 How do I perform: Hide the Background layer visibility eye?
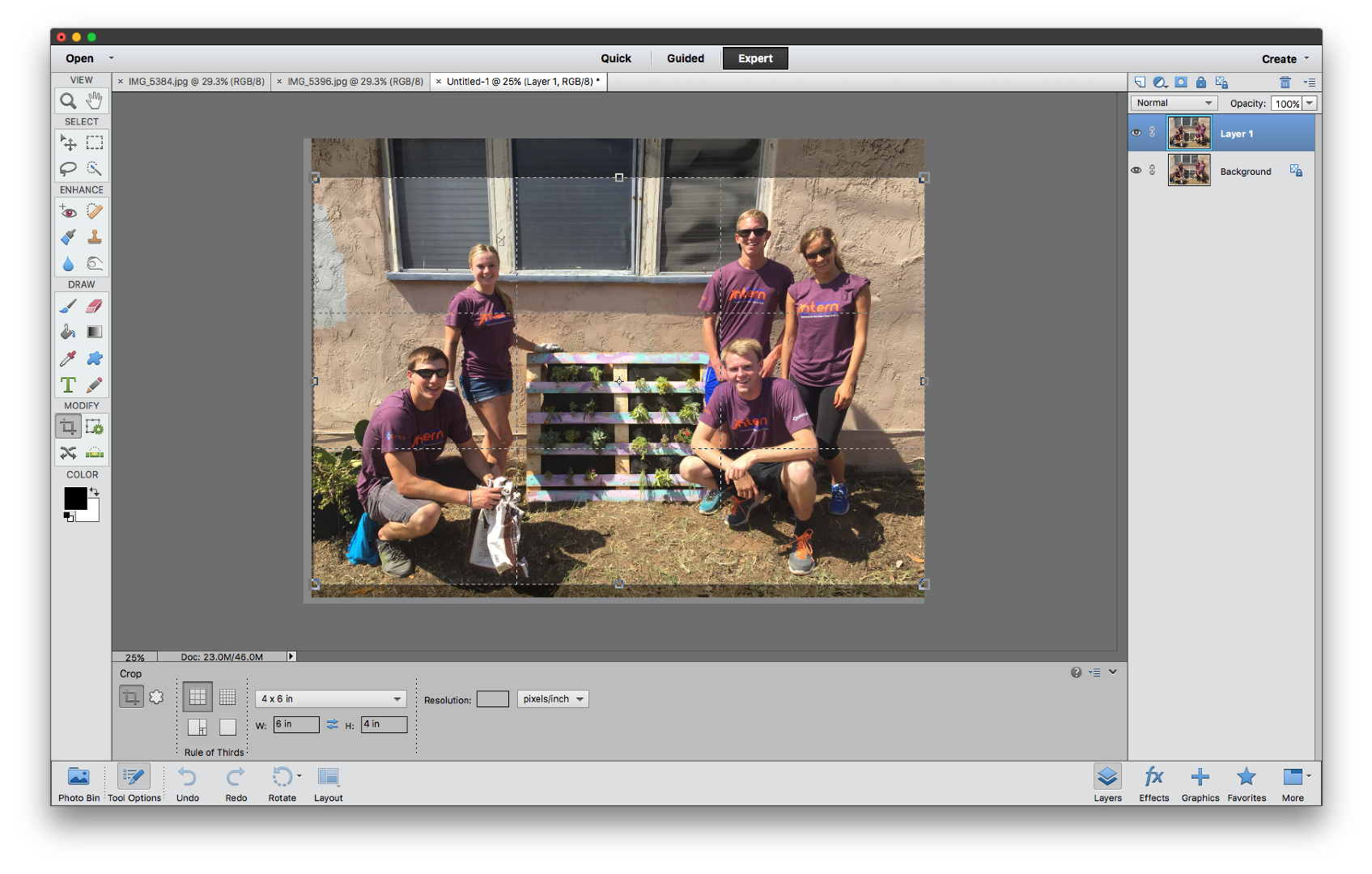point(1136,171)
